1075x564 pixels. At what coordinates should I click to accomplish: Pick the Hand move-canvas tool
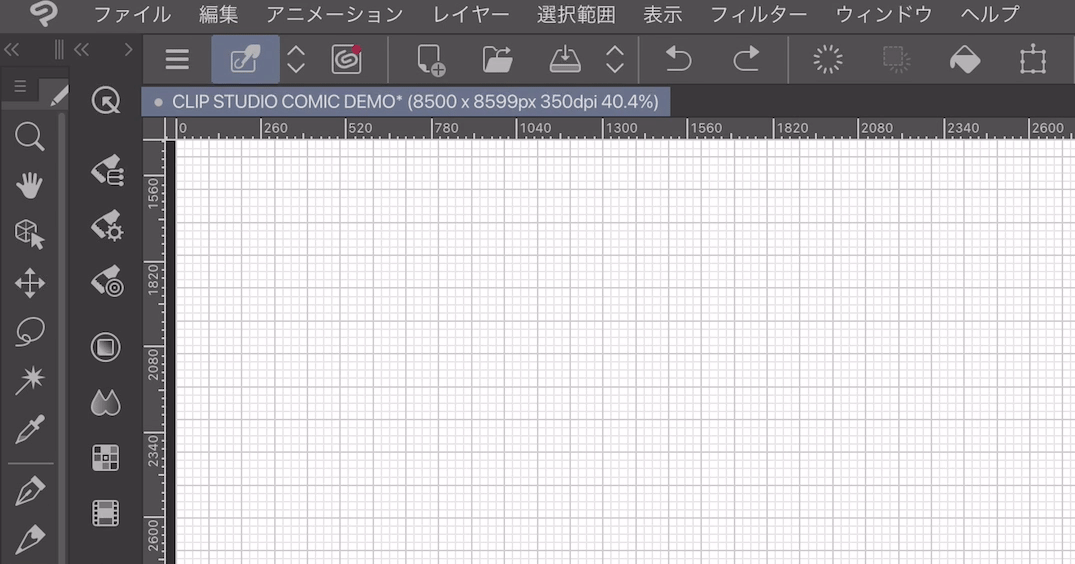click(x=29, y=185)
